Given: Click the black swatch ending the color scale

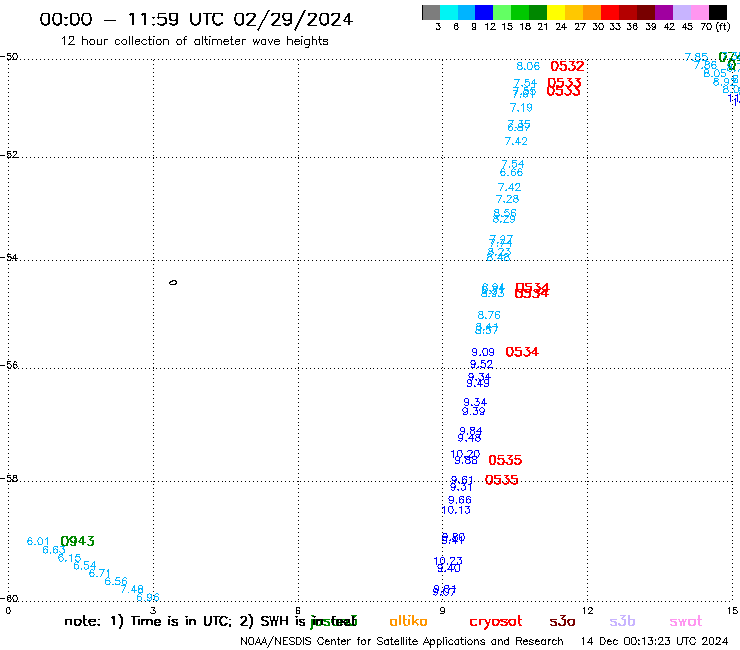Looking at the screenshot, I should coord(718,12).
